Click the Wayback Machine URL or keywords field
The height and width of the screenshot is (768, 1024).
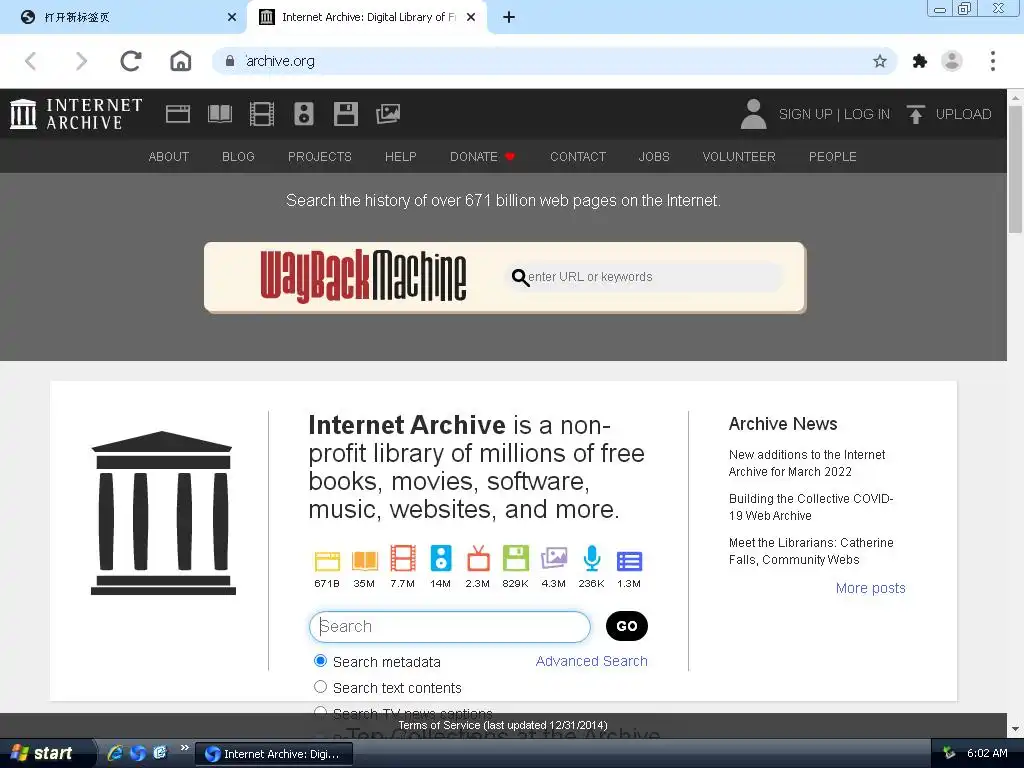645,277
